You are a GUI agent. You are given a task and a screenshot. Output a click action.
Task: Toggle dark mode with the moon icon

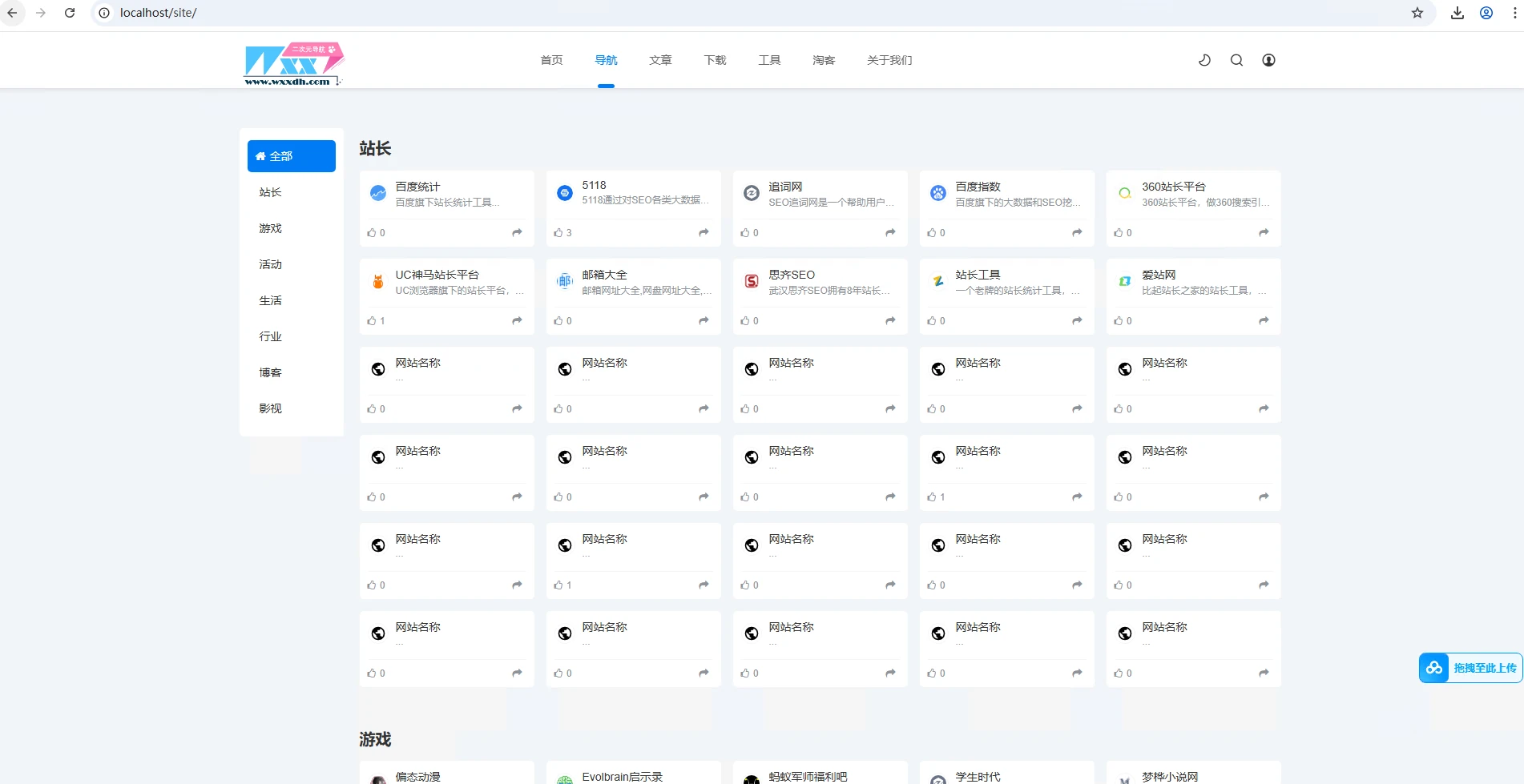coord(1204,60)
